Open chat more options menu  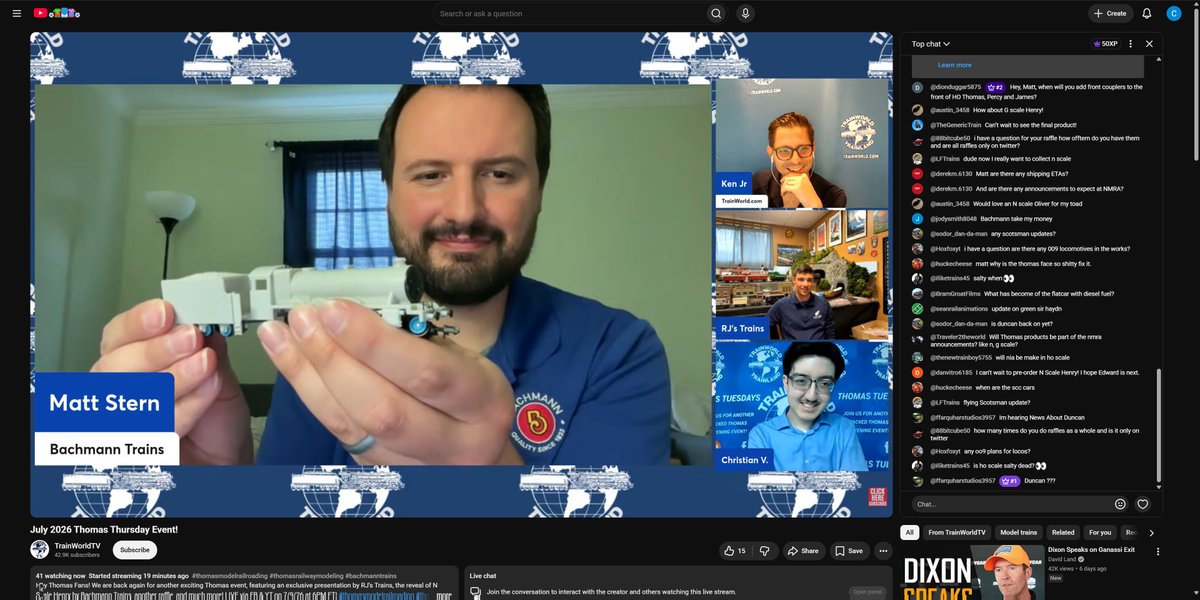coord(1131,44)
